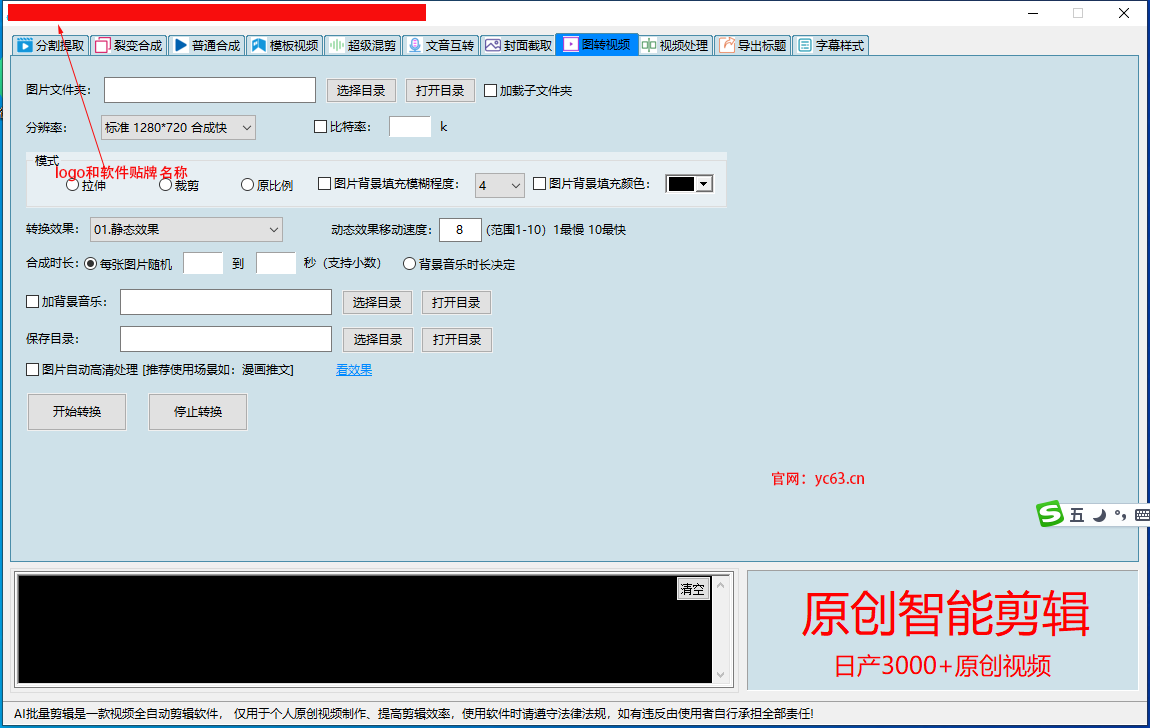Select the 普通合成 play icon tab
This screenshot has height=728, width=1150.
180,45
